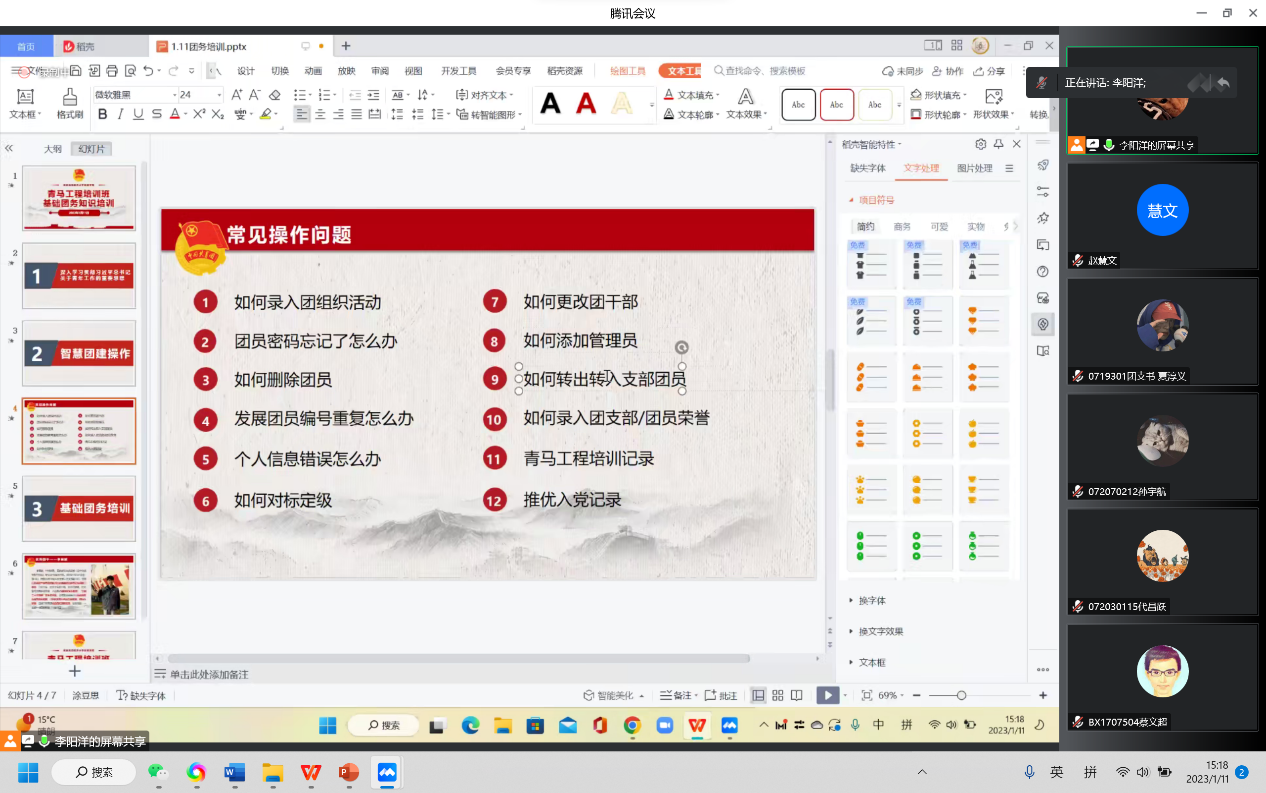Image resolution: width=1266 pixels, height=793 pixels.
Task: Pin the 稻壳智能特性 side panel
Action: tap(998, 144)
